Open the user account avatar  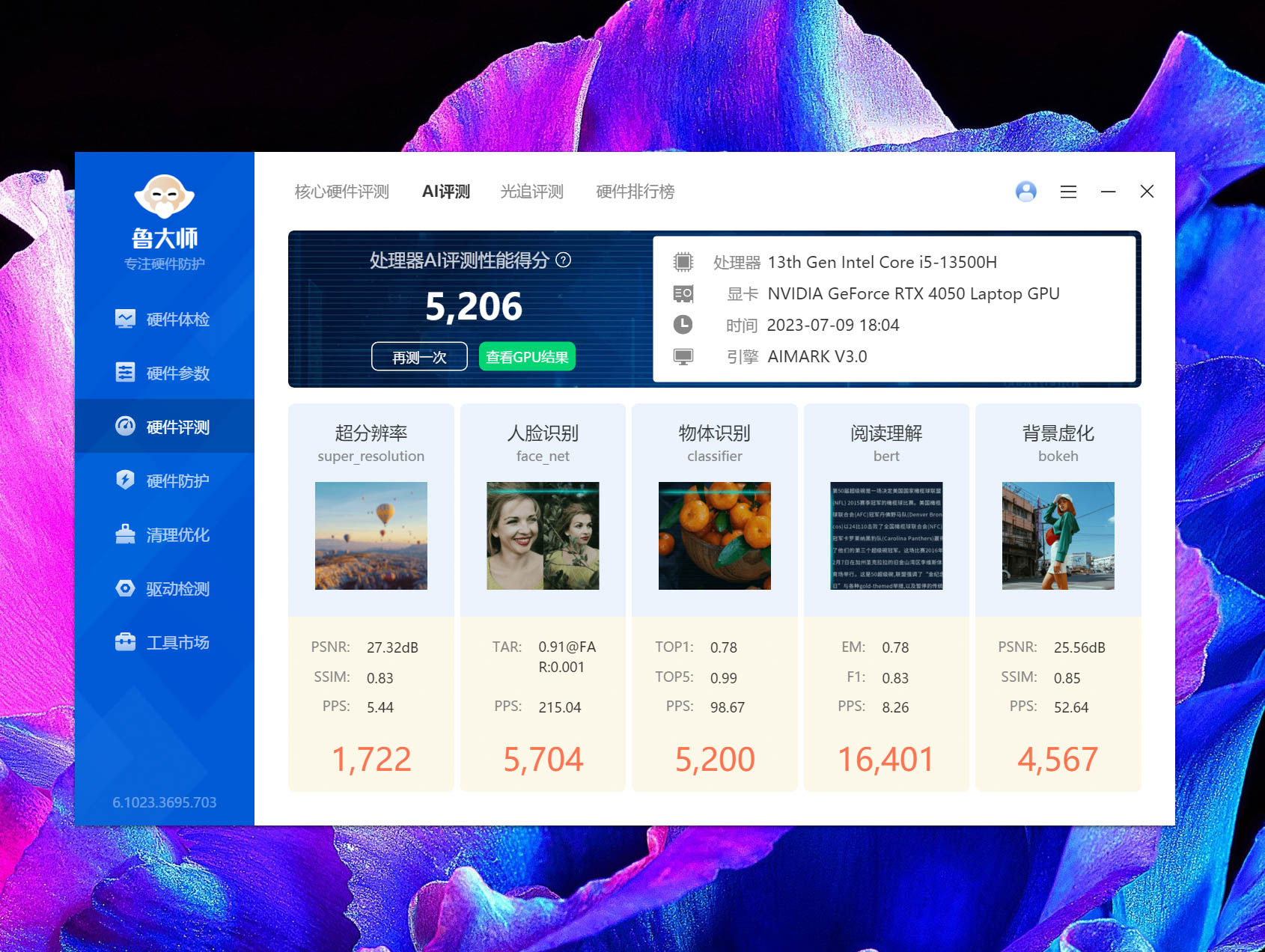1025,192
